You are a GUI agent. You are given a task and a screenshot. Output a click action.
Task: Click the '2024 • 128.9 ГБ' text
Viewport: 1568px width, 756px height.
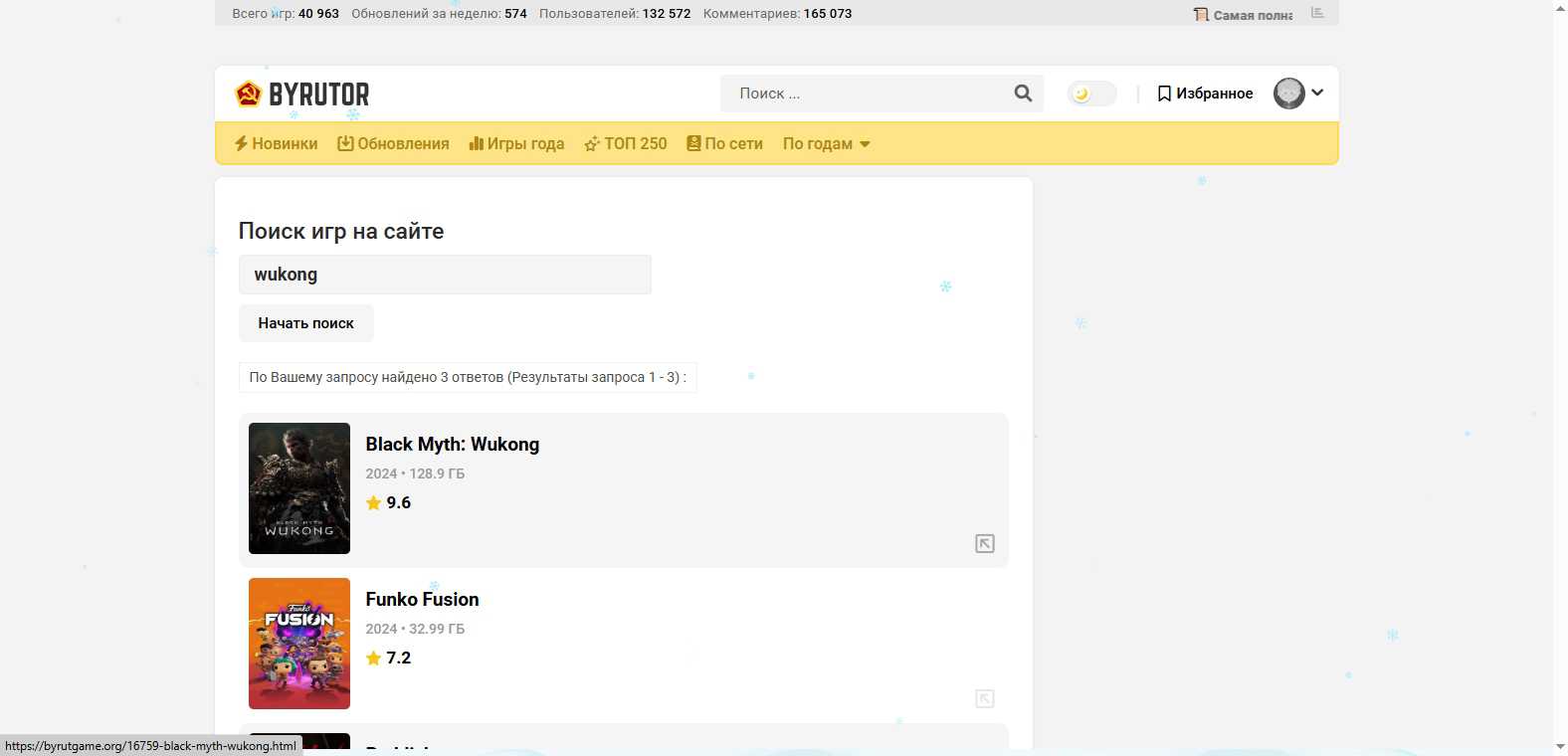(x=415, y=473)
